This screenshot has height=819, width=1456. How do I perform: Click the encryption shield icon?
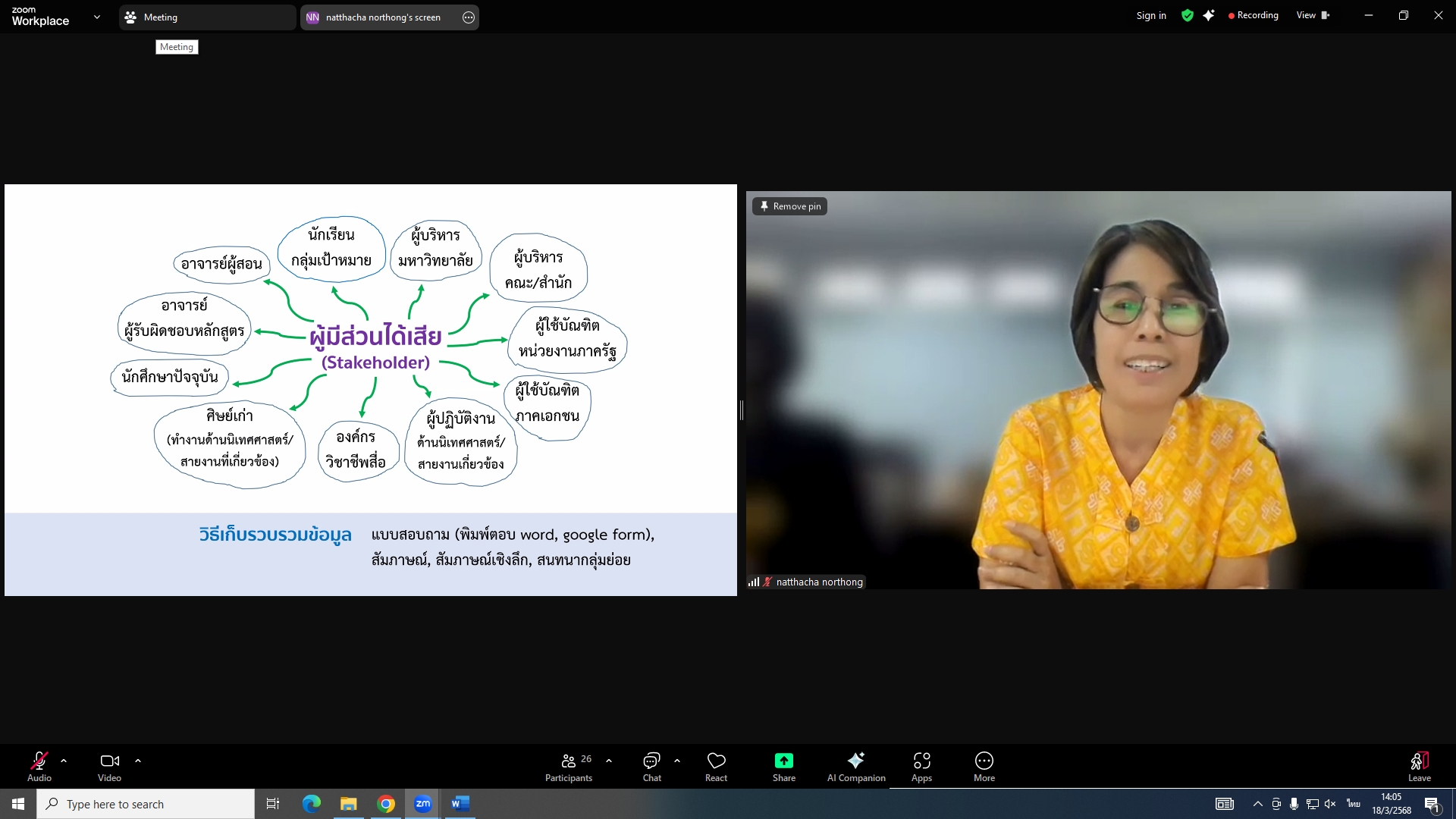tap(1188, 16)
